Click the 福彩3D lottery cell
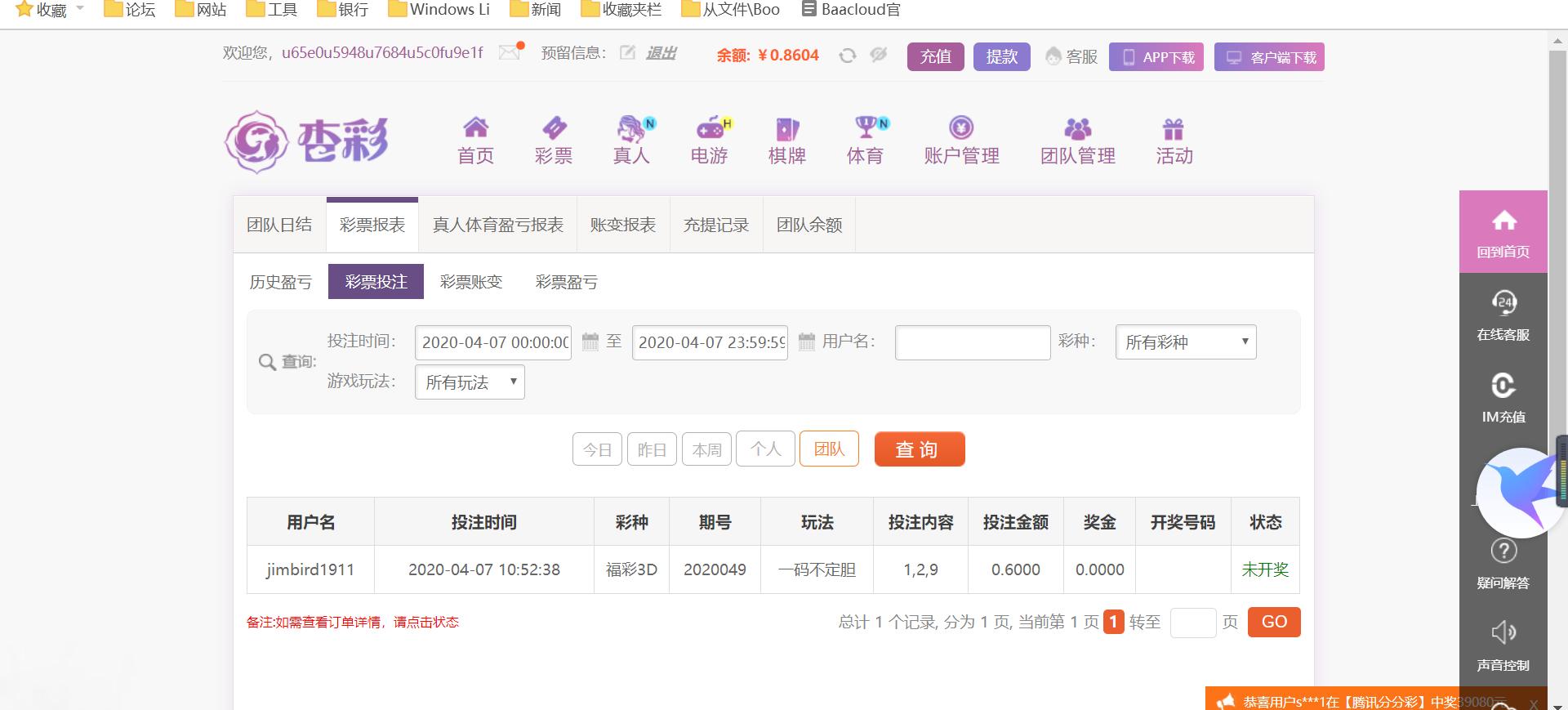 631,569
